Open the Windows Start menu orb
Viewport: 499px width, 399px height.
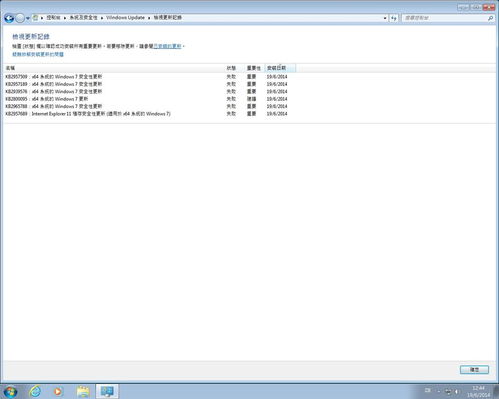(10, 391)
